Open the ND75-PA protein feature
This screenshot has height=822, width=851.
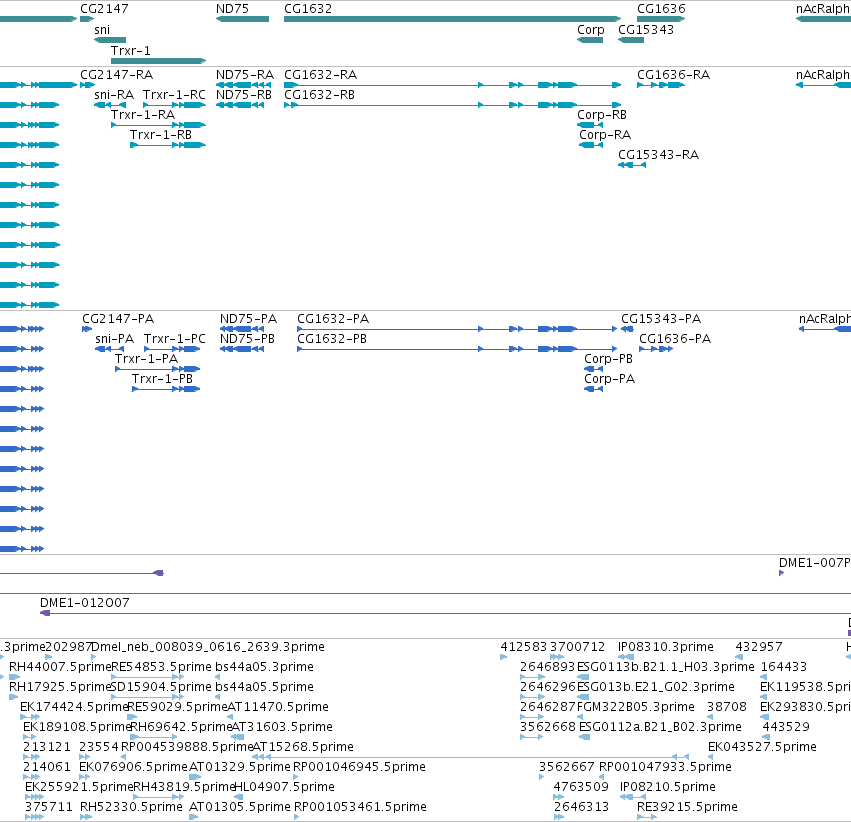click(242, 329)
